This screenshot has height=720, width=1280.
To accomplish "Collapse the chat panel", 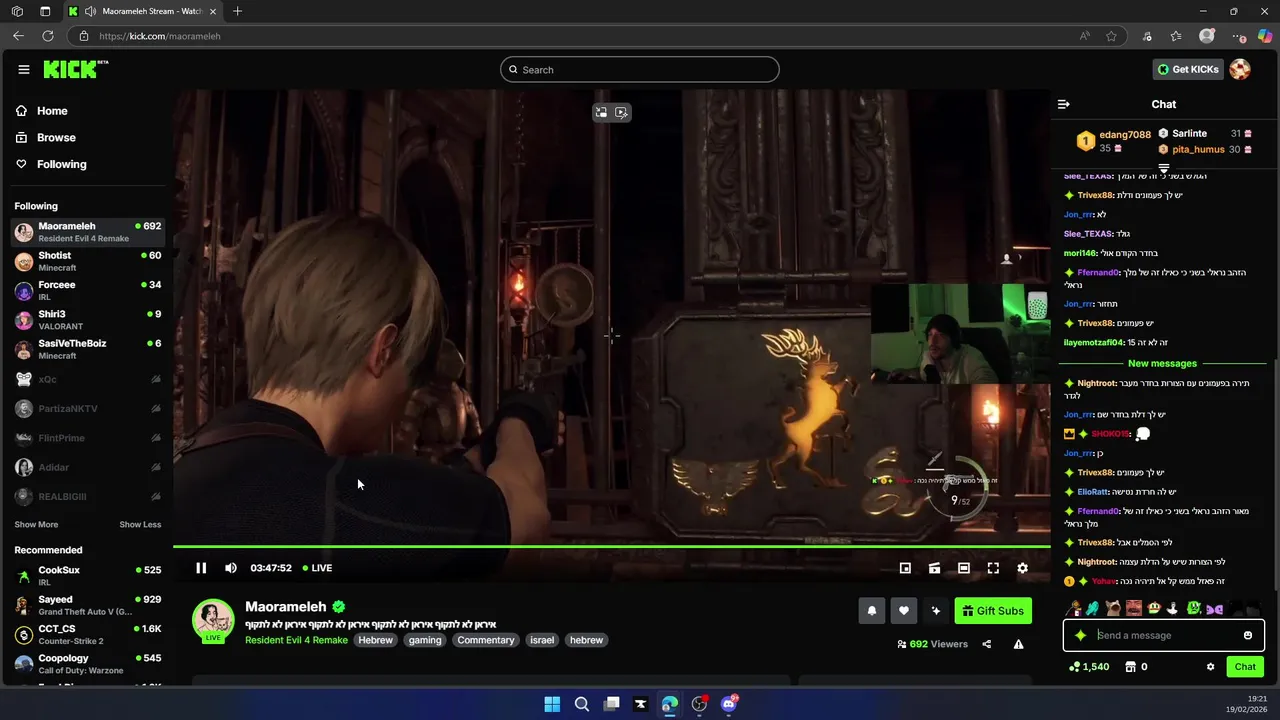I will pos(1064,104).
